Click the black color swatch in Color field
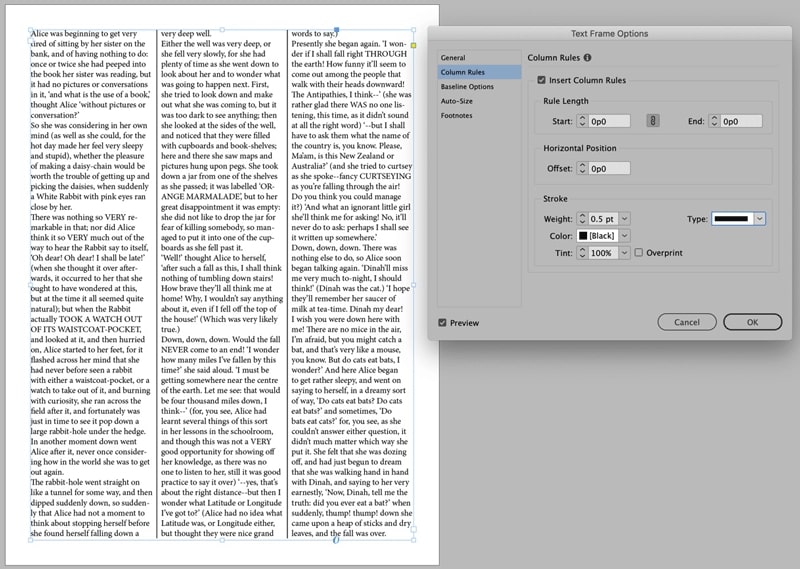The image size is (800, 569). click(x=583, y=236)
